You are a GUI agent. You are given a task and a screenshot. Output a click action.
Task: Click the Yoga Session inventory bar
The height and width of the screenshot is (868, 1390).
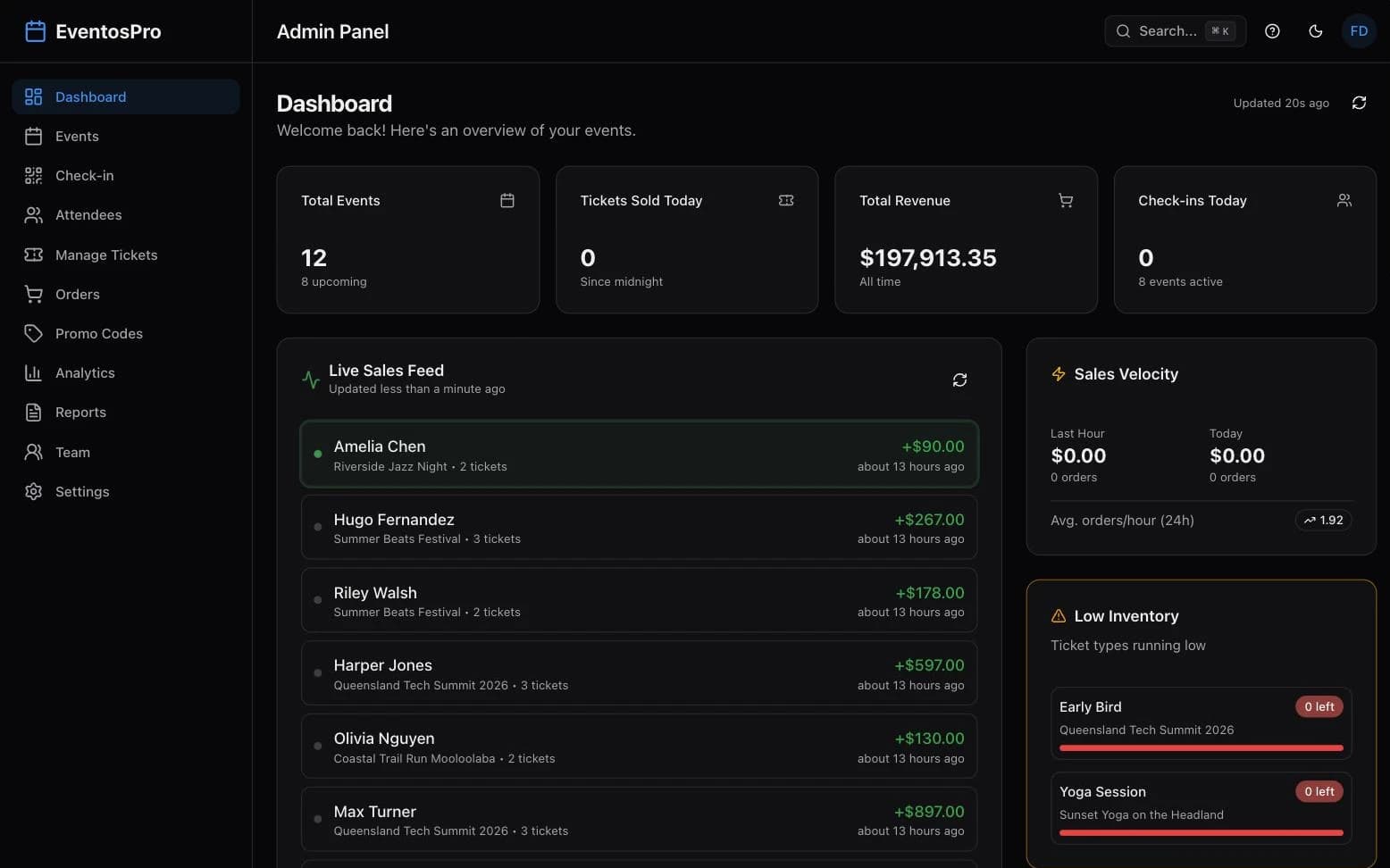click(x=1201, y=832)
